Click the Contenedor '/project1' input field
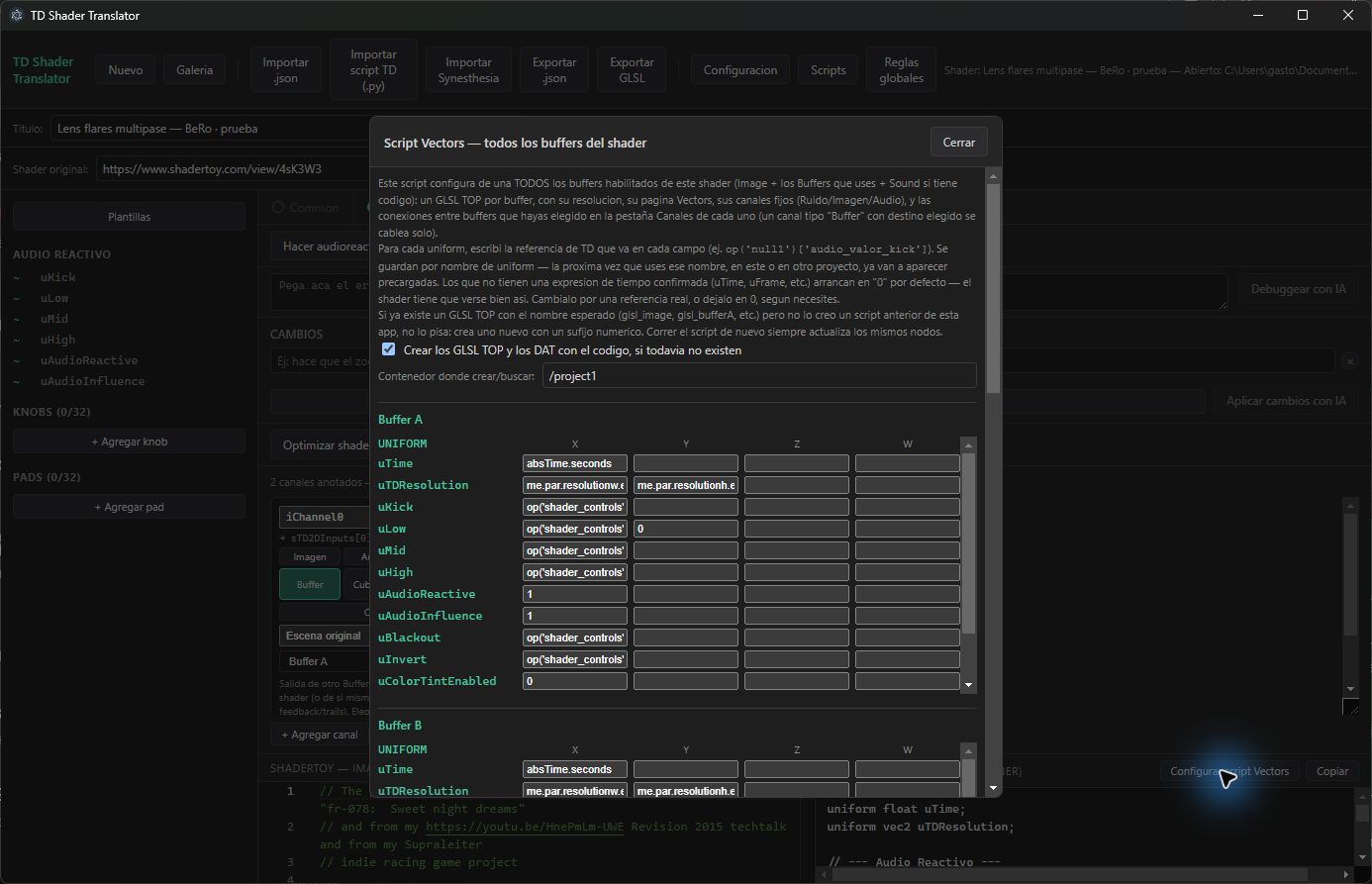 click(x=759, y=376)
